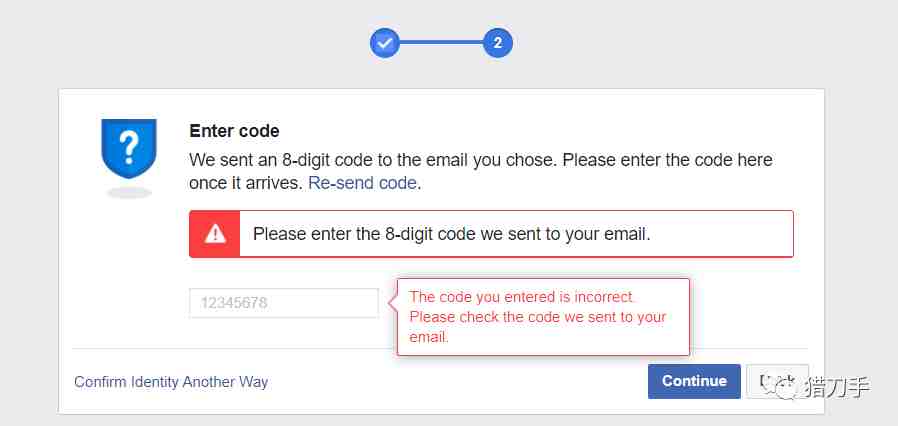The height and width of the screenshot is (426, 898).
Task: Open Confirm Identity Another Way link
Action: pos(171,382)
